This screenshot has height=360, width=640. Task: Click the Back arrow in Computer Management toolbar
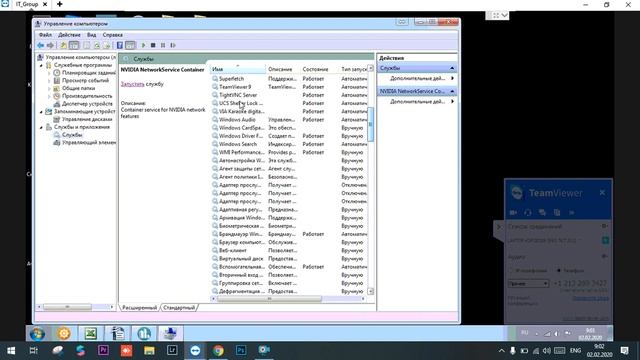pos(40,45)
